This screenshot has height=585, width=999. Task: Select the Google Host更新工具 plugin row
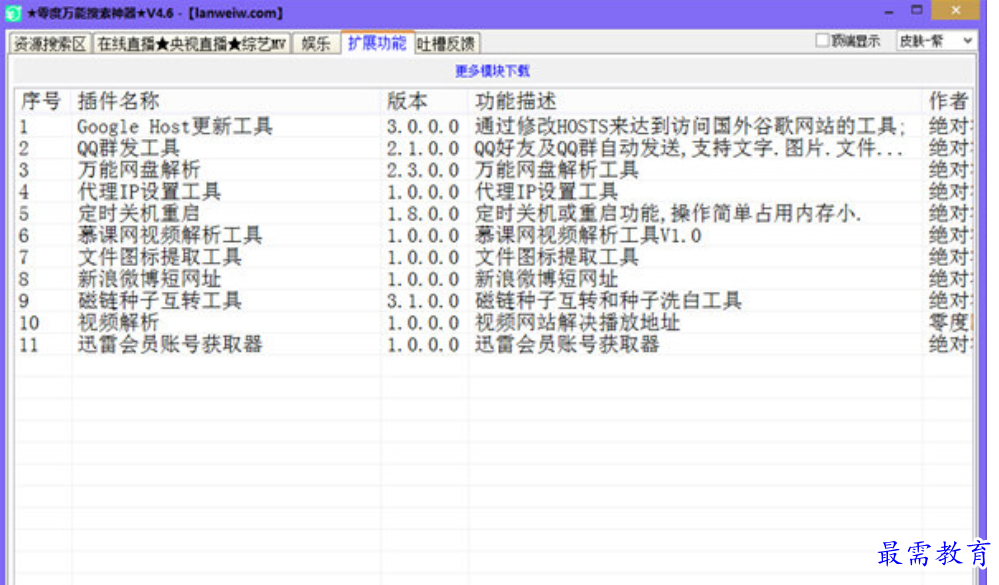point(174,127)
